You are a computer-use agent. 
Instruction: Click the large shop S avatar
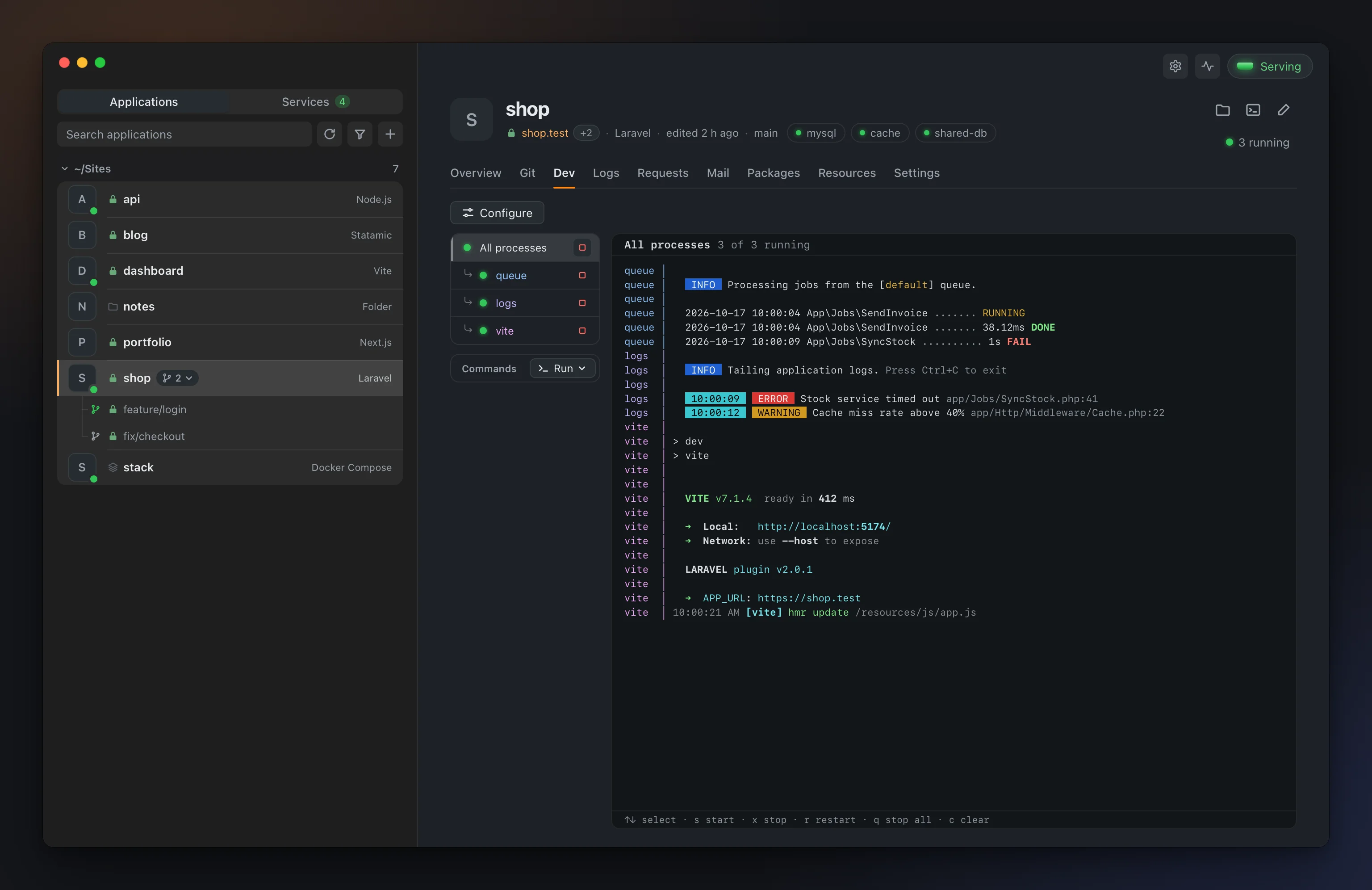472,119
